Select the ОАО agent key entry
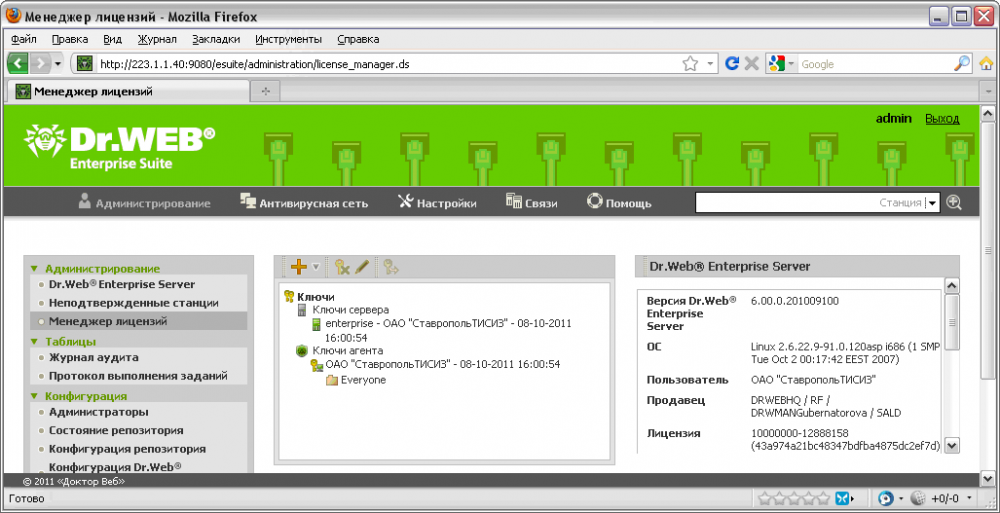The image size is (1000, 513). (x=443, y=365)
